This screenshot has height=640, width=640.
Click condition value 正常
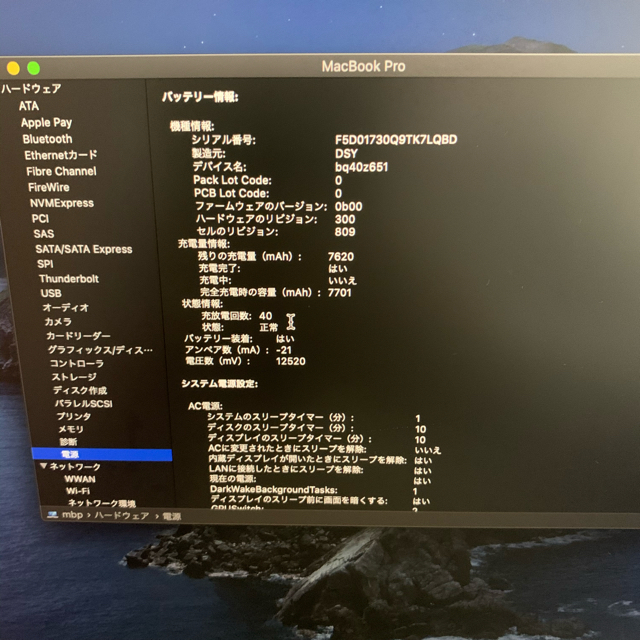[x=268, y=327]
